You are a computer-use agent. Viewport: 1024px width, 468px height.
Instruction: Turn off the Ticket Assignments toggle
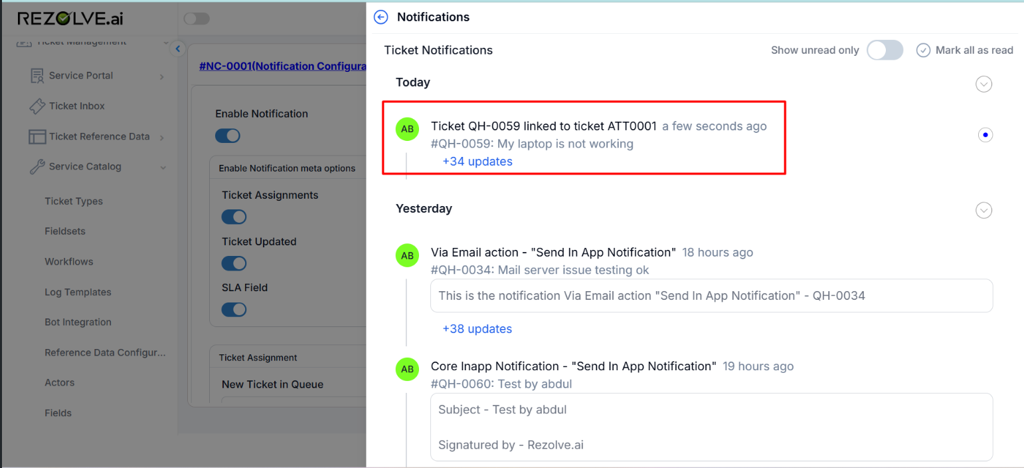pyautogui.click(x=233, y=217)
